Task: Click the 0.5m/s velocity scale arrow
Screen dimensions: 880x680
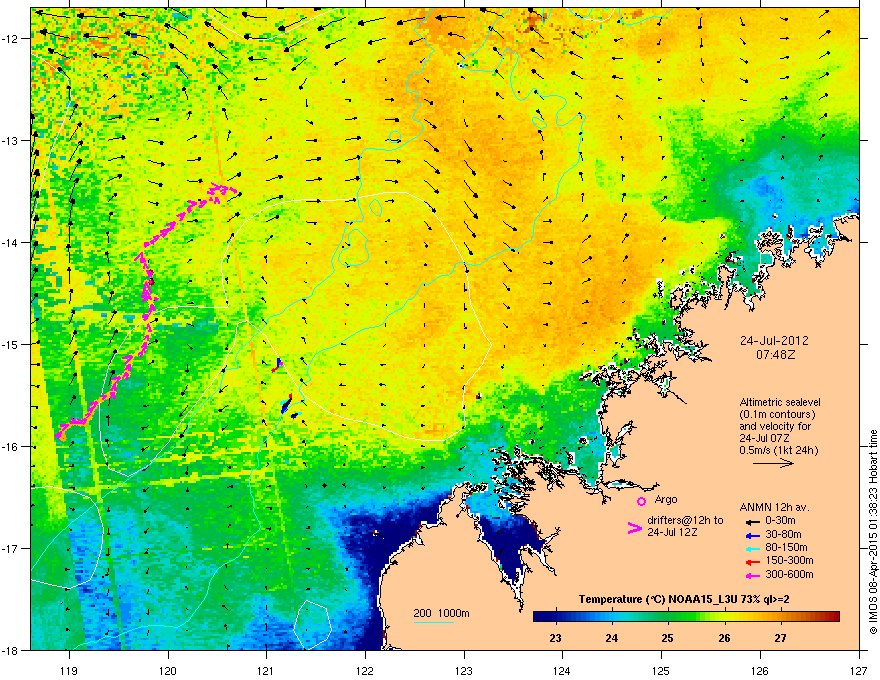Action: (773, 463)
